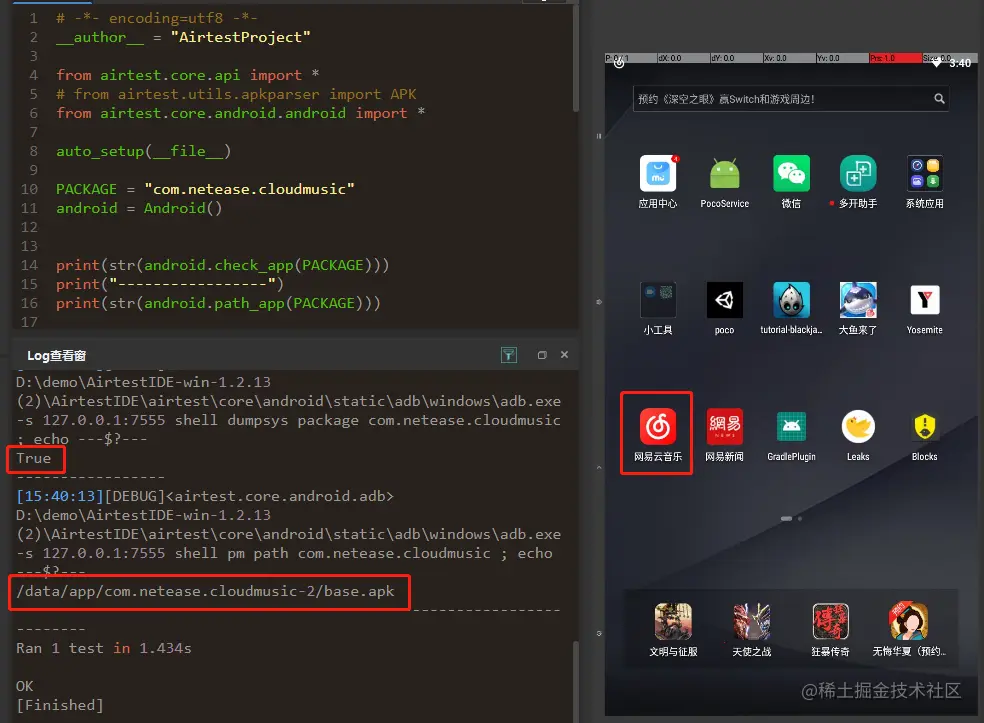Click '__author__' line in the editor
The image size is (984, 723).
183,37
